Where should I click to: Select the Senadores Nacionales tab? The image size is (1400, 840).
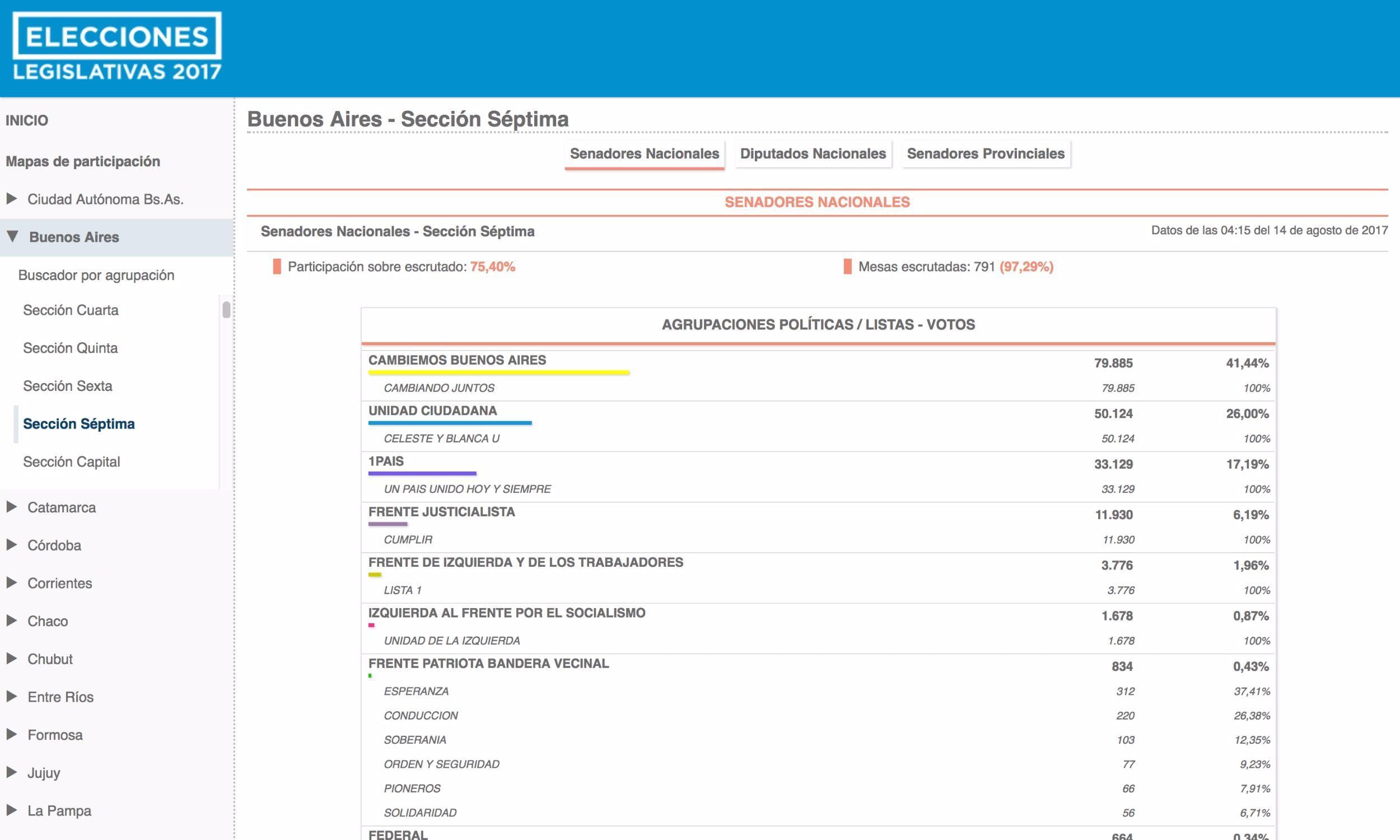644,154
